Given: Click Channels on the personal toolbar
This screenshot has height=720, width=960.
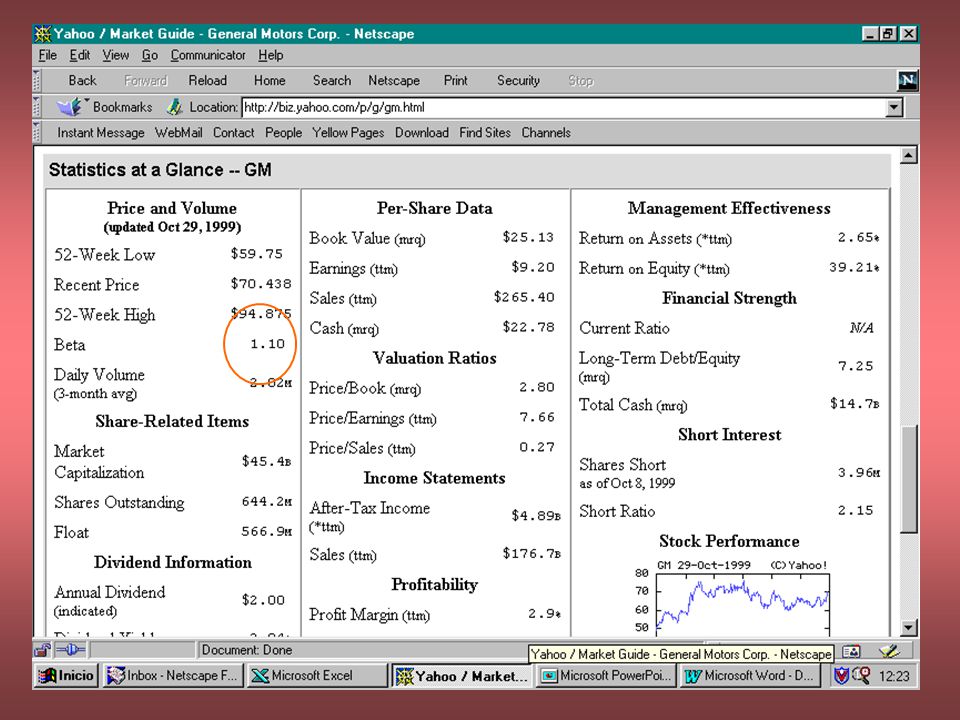Looking at the screenshot, I should 546,132.
